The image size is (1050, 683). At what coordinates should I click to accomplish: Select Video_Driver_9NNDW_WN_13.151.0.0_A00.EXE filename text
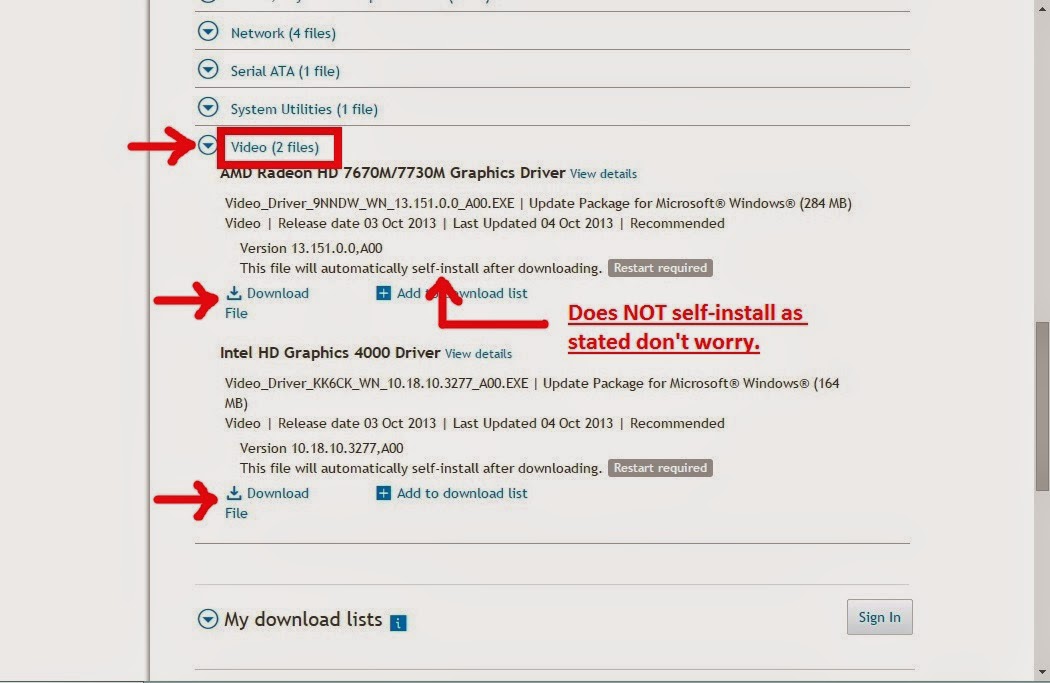(x=370, y=204)
